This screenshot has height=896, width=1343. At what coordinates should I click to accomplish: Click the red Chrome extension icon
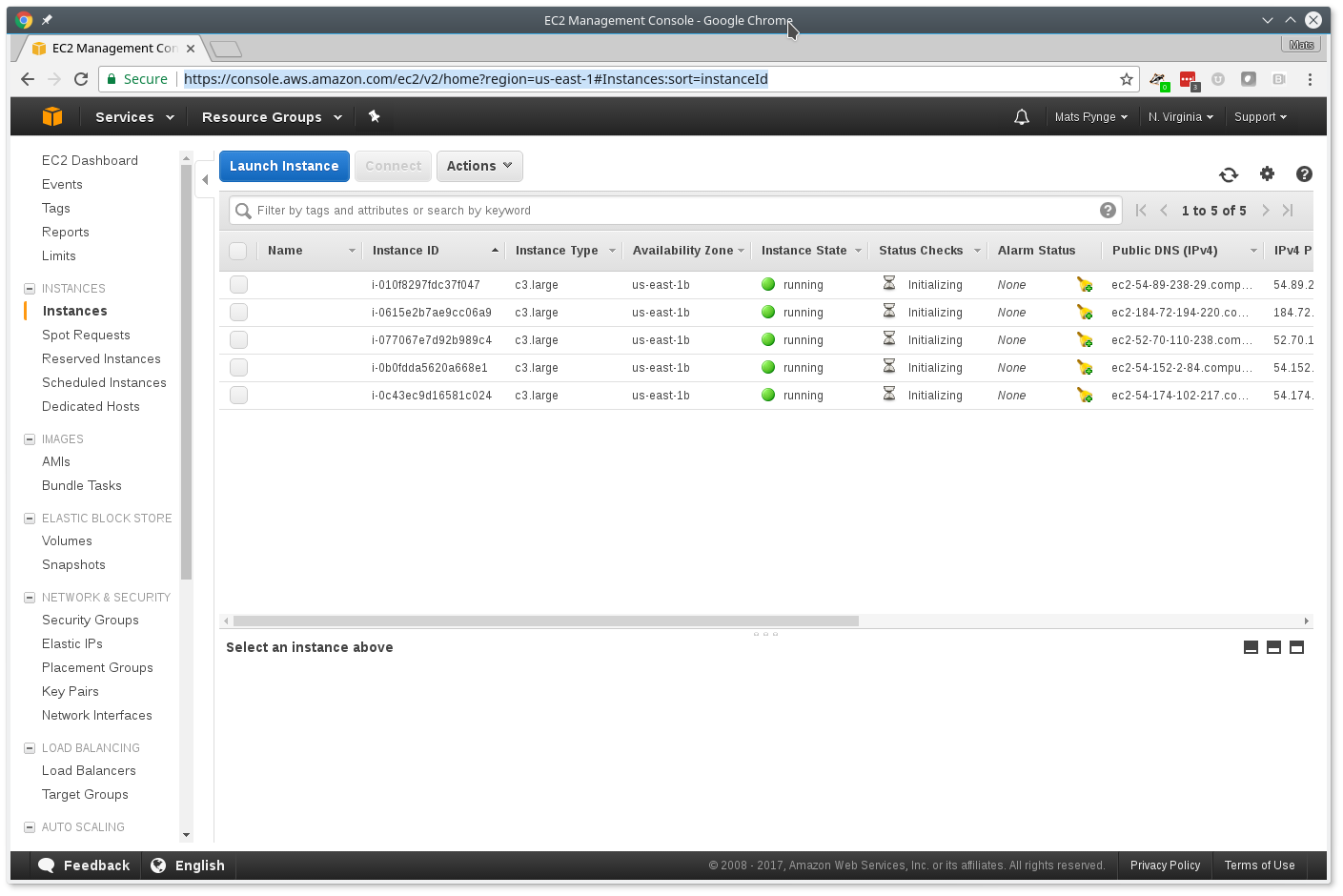pos(1188,80)
